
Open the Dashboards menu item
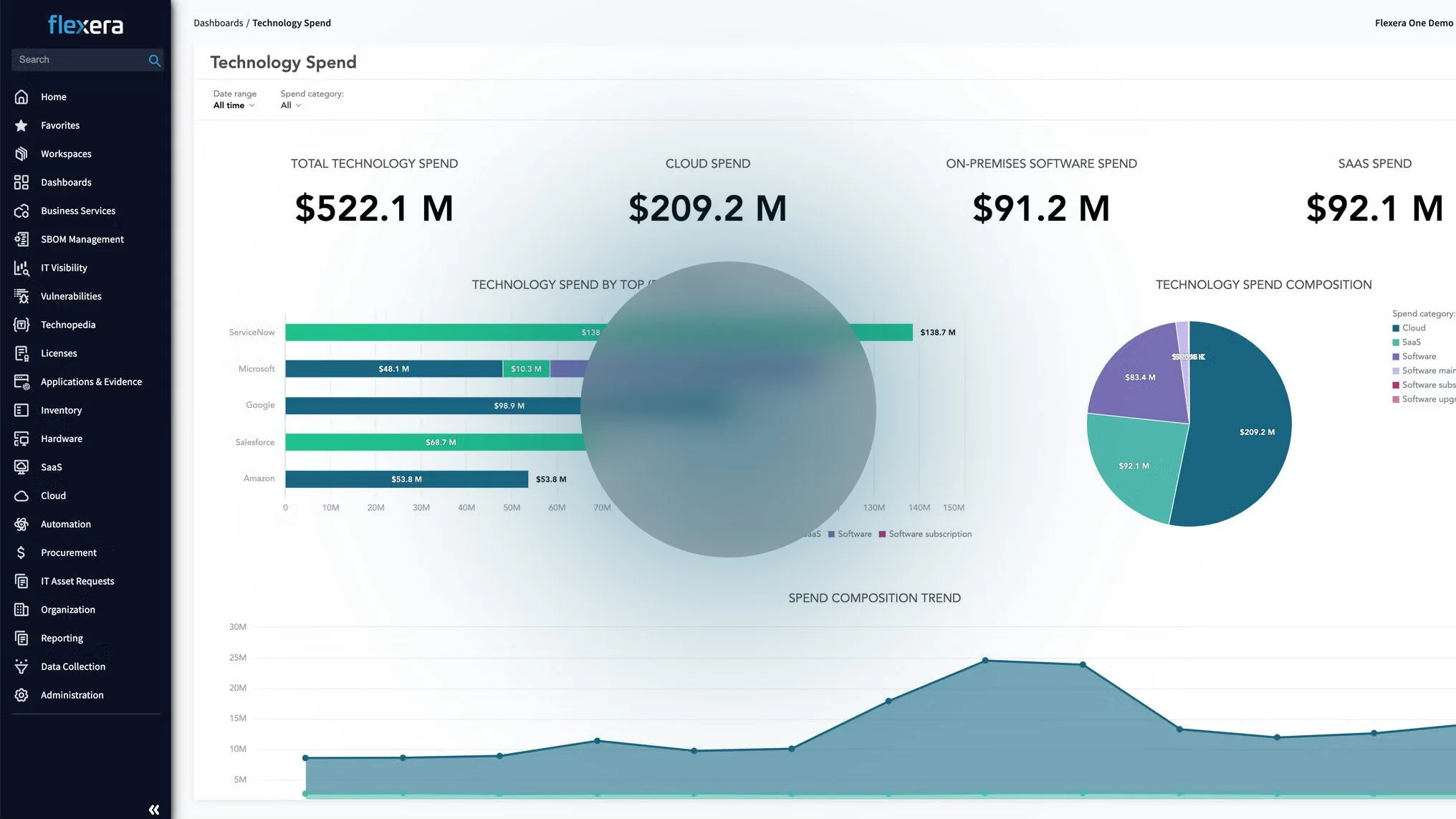click(66, 183)
